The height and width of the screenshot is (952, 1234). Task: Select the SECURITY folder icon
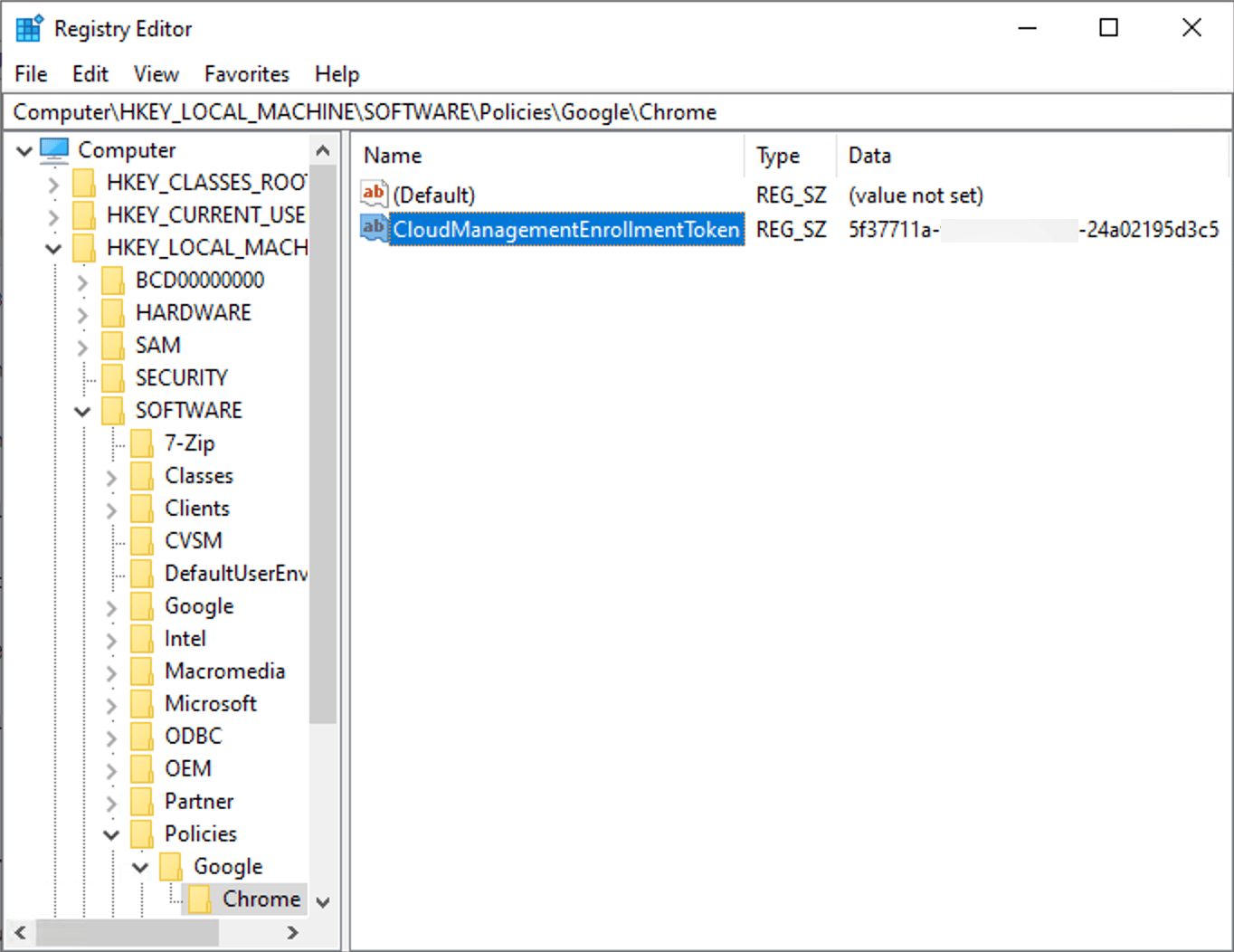(x=113, y=378)
